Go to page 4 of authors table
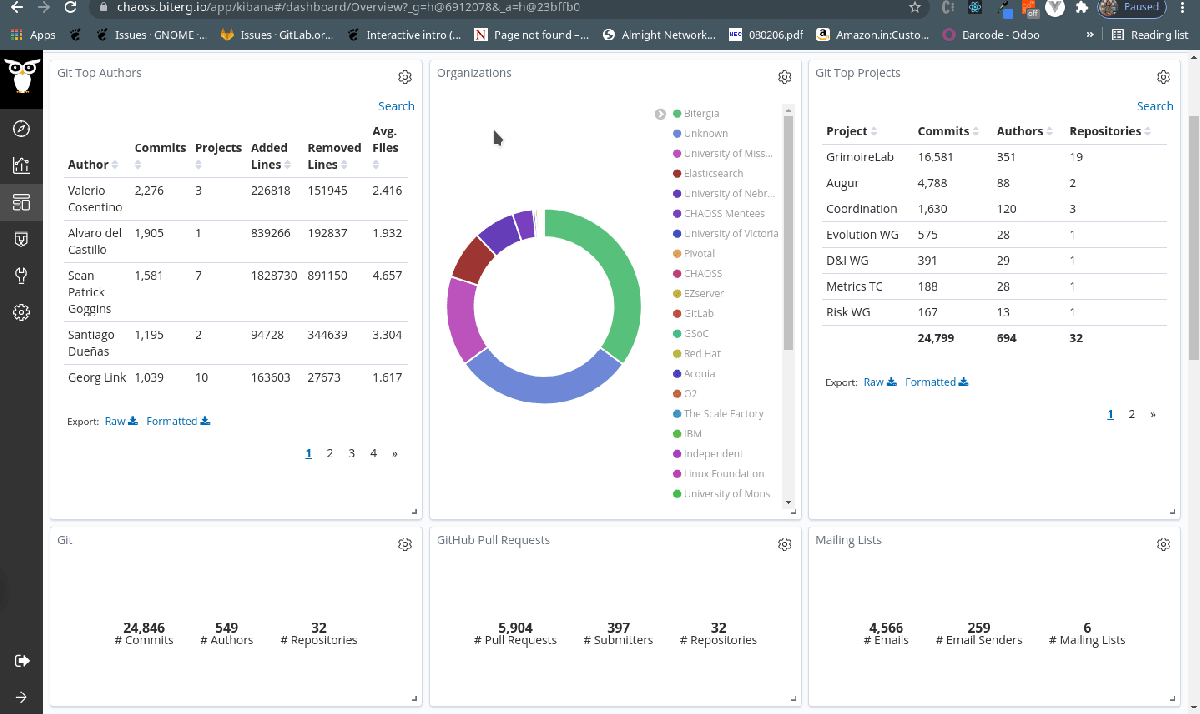The image size is (1200, 714). pyautogui.click(x=374, y=453)
